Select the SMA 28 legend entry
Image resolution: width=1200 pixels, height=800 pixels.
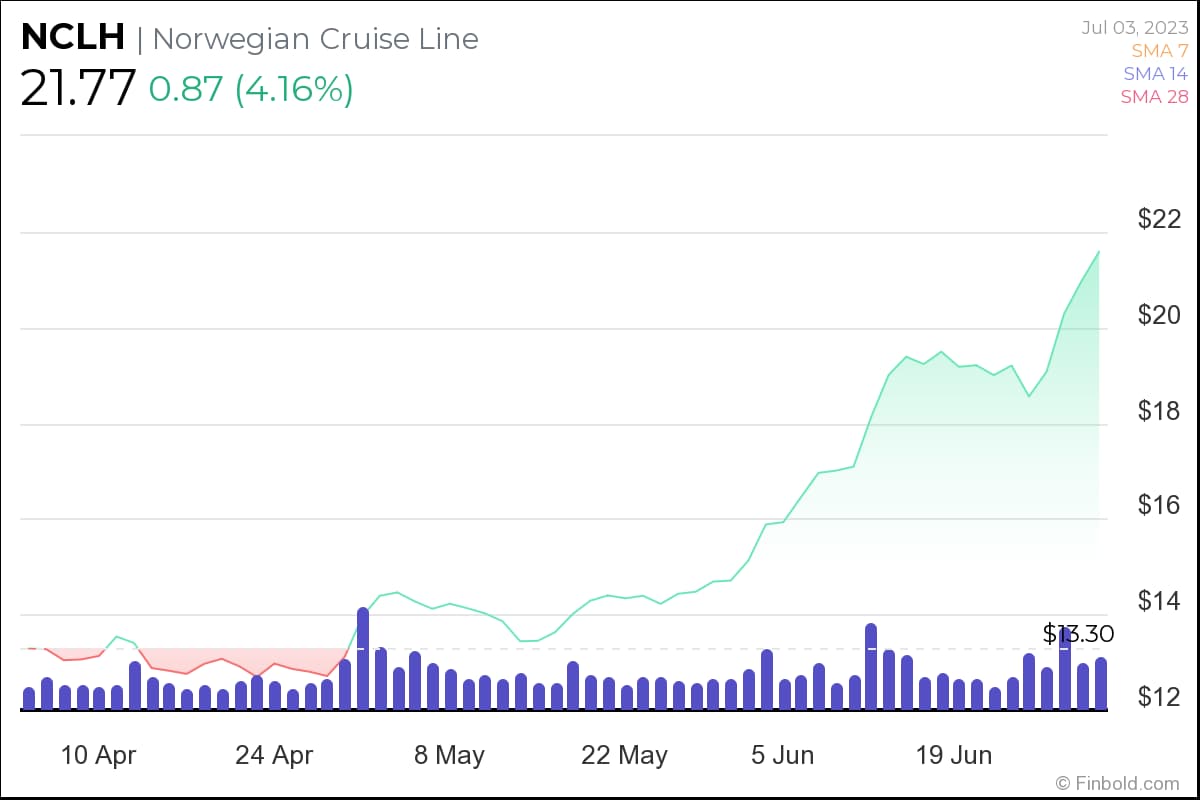tap(1154, 97)
